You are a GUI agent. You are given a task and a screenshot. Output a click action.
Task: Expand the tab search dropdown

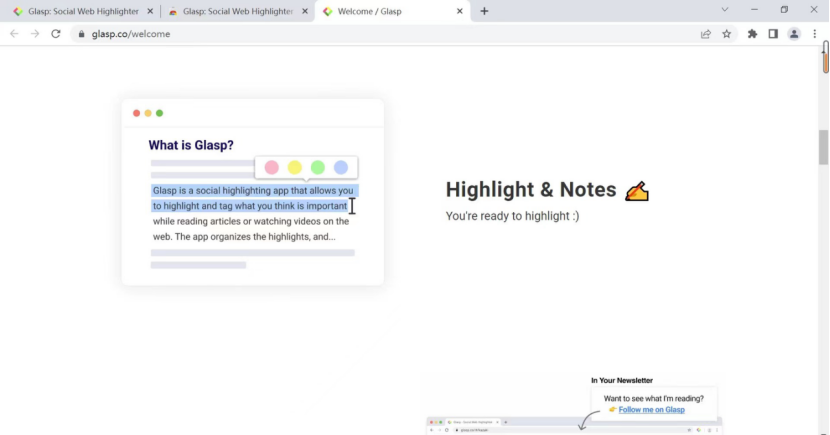(725, 10)
